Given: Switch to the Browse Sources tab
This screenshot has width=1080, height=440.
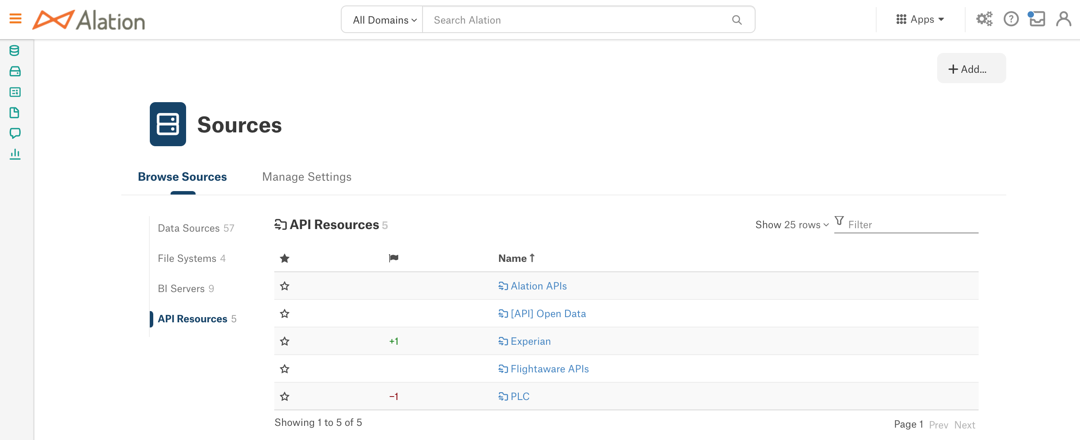Looking at the screenshot, I should tap(183, 177).
